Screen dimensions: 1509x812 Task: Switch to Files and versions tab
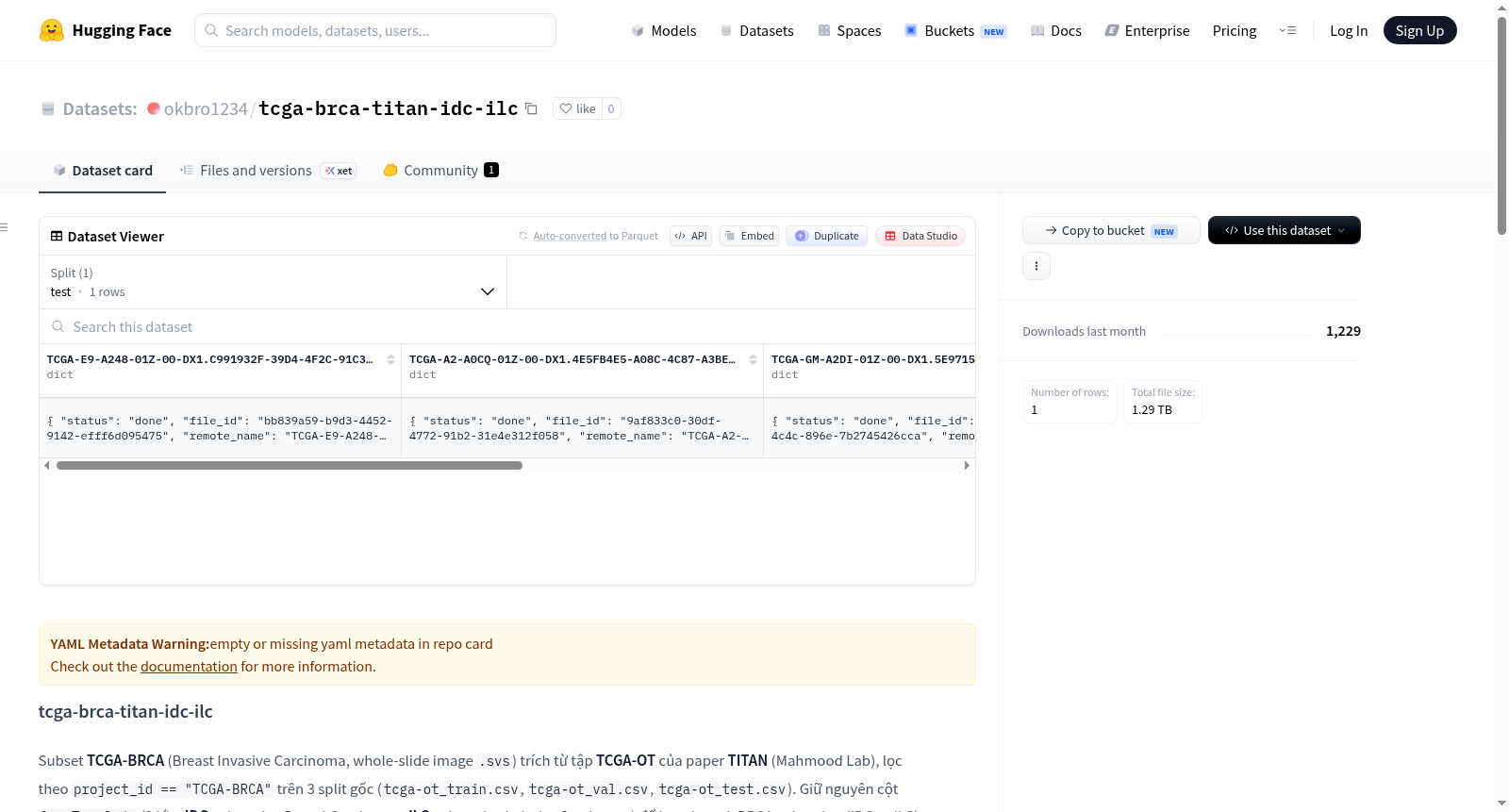[268, 171]
